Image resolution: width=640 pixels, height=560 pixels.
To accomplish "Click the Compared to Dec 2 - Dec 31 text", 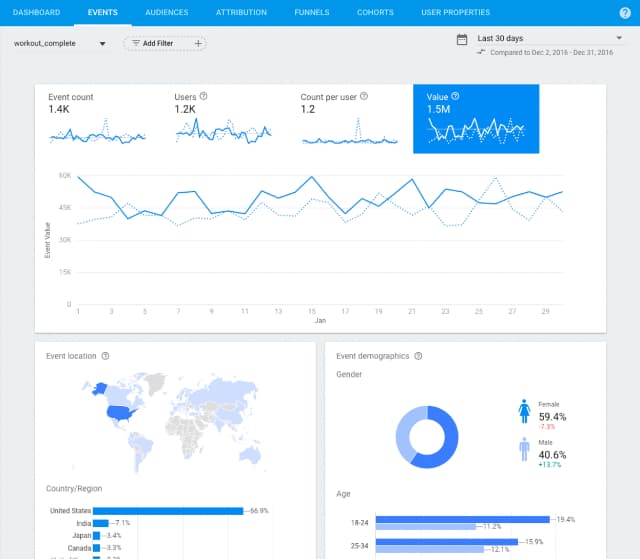I will point(551,52).
